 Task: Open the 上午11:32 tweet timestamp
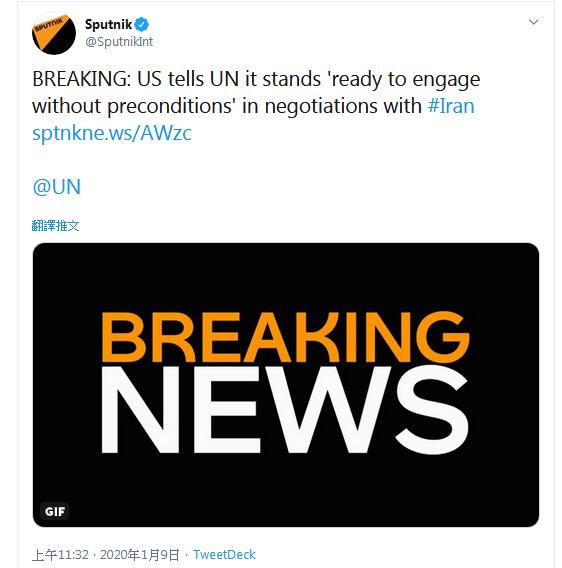(60, 554)
